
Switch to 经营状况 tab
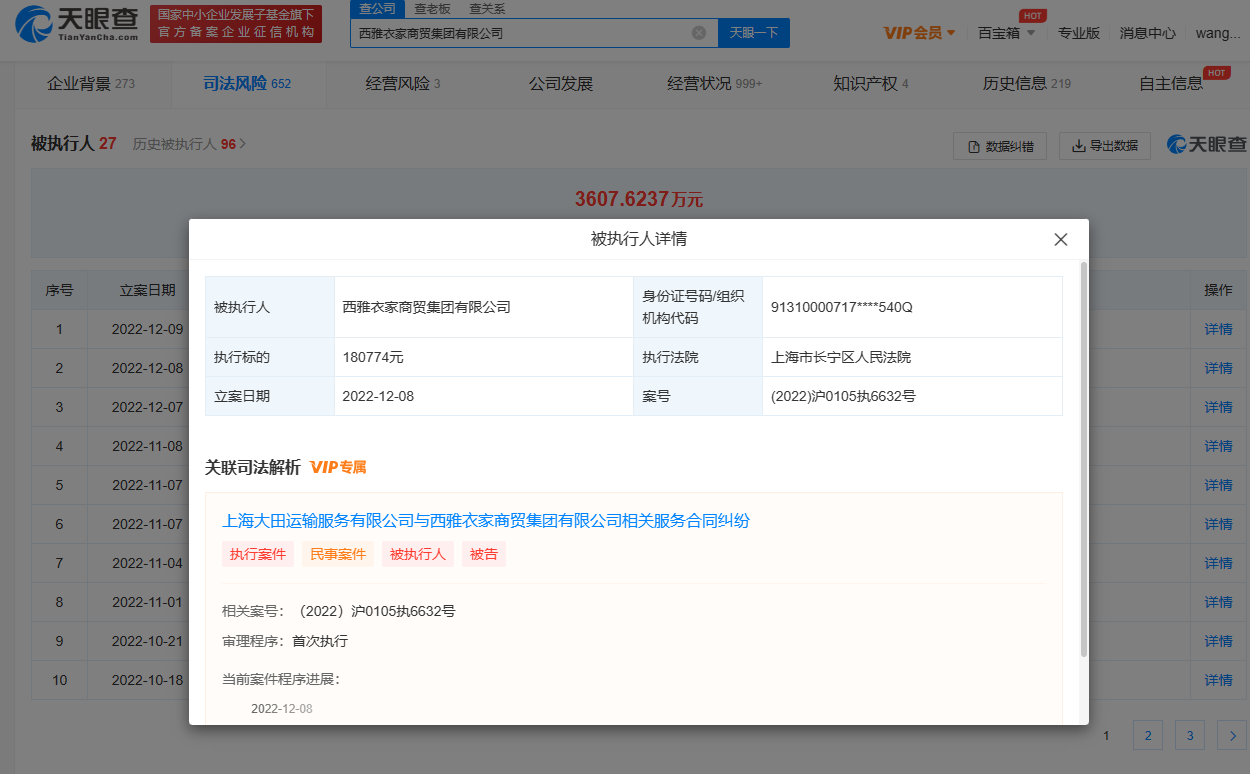click(x=714, y=84)
